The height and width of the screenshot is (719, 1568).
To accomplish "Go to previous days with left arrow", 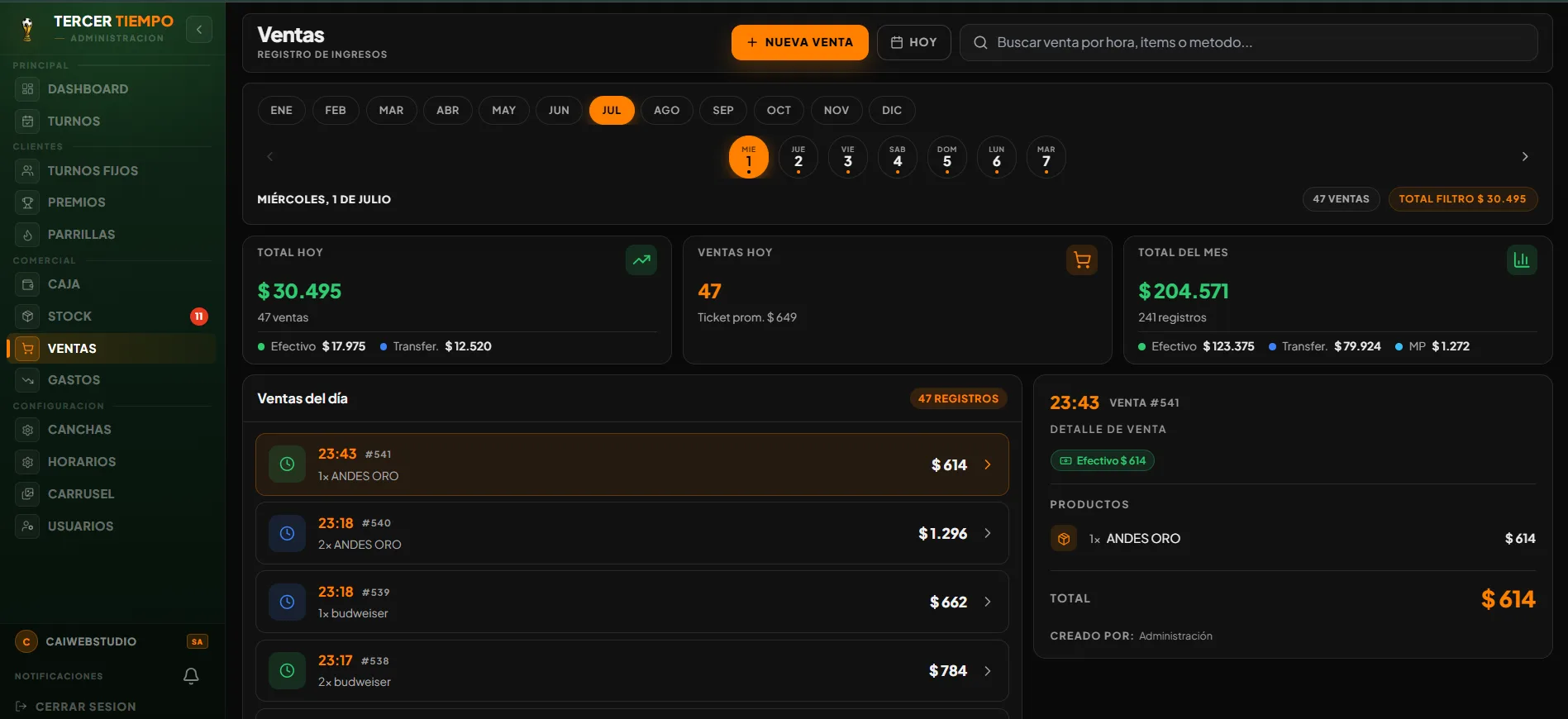I will (x=269, y=156).
